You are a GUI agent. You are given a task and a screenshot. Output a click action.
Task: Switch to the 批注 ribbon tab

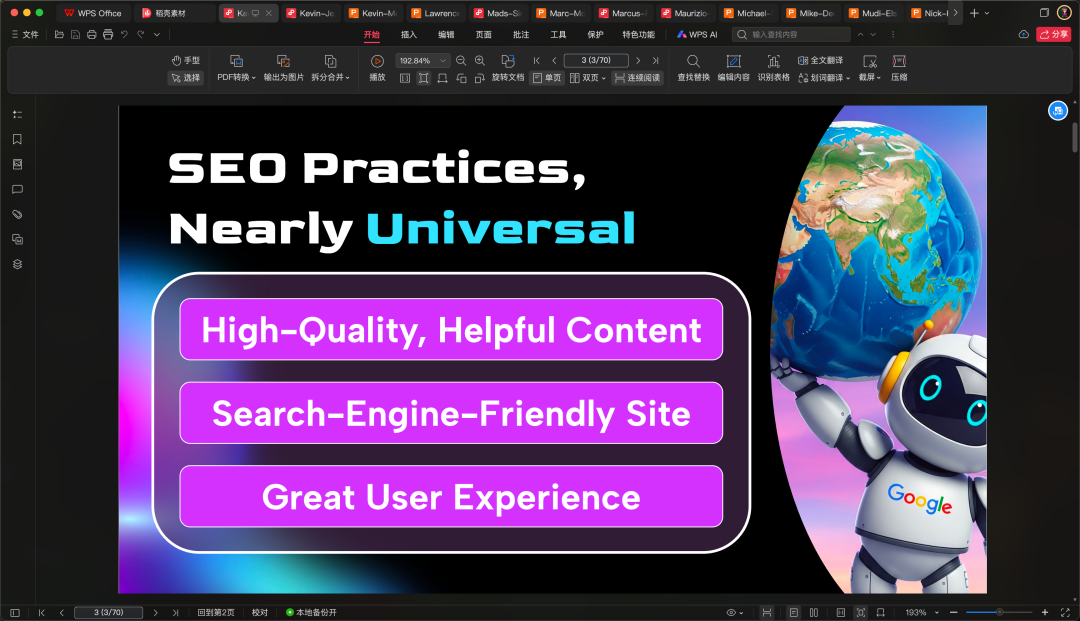coord(521,34)
